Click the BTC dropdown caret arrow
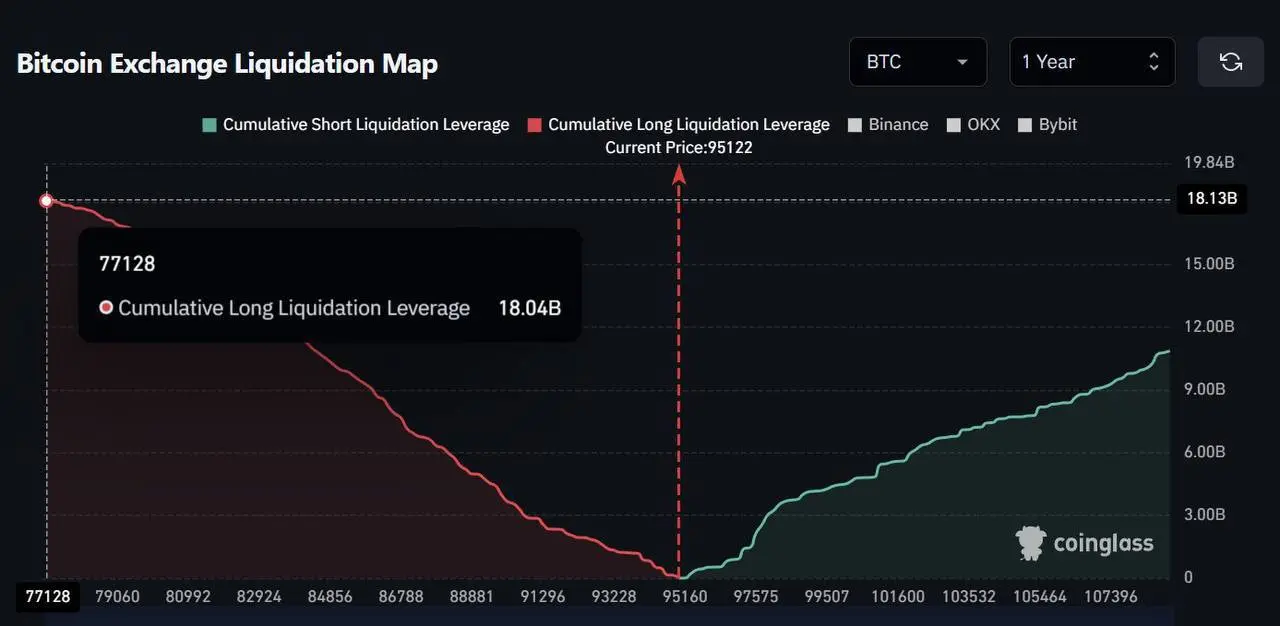Viewport: 1280px width, 626px height. tap(962, 62)
